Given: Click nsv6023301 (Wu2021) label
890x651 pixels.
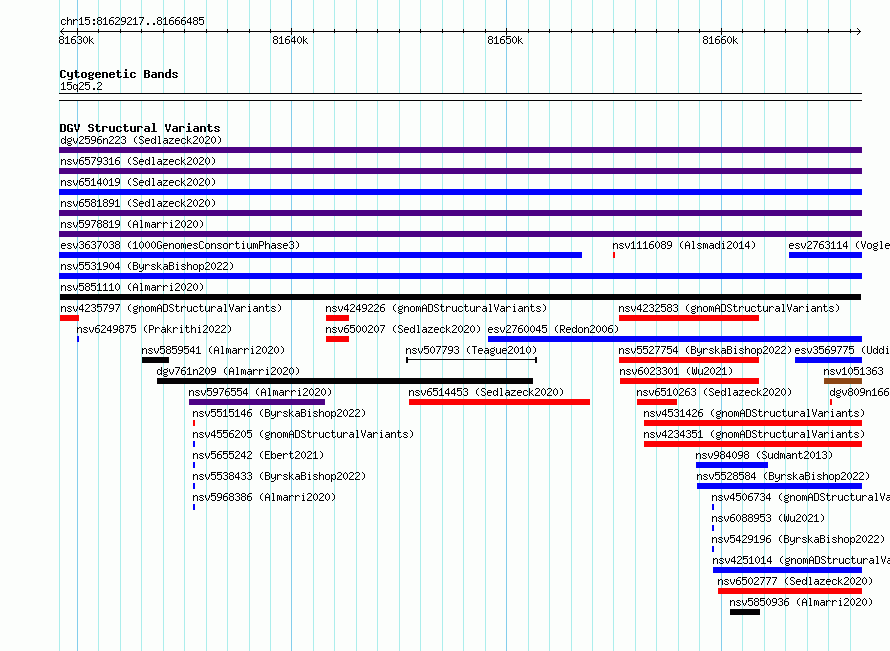Looking at the screenshot, I should (676, 371).
